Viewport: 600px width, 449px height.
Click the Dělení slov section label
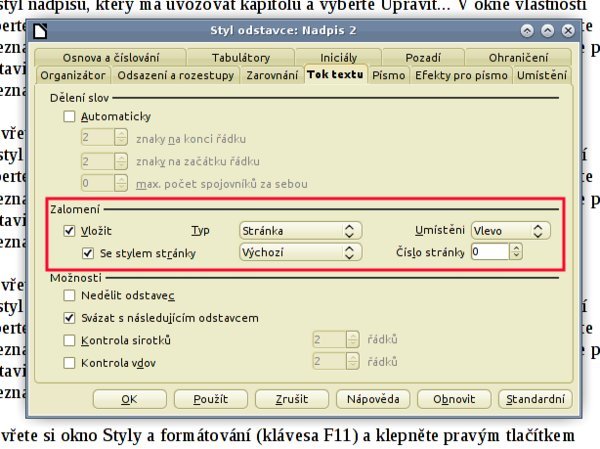(x=80, y=98)
